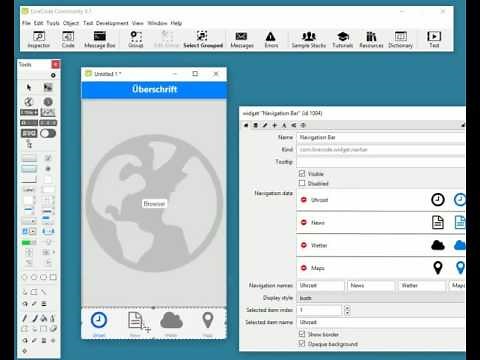
Task: Click the Selected item index stepper arrows
Action: [347, 310]
